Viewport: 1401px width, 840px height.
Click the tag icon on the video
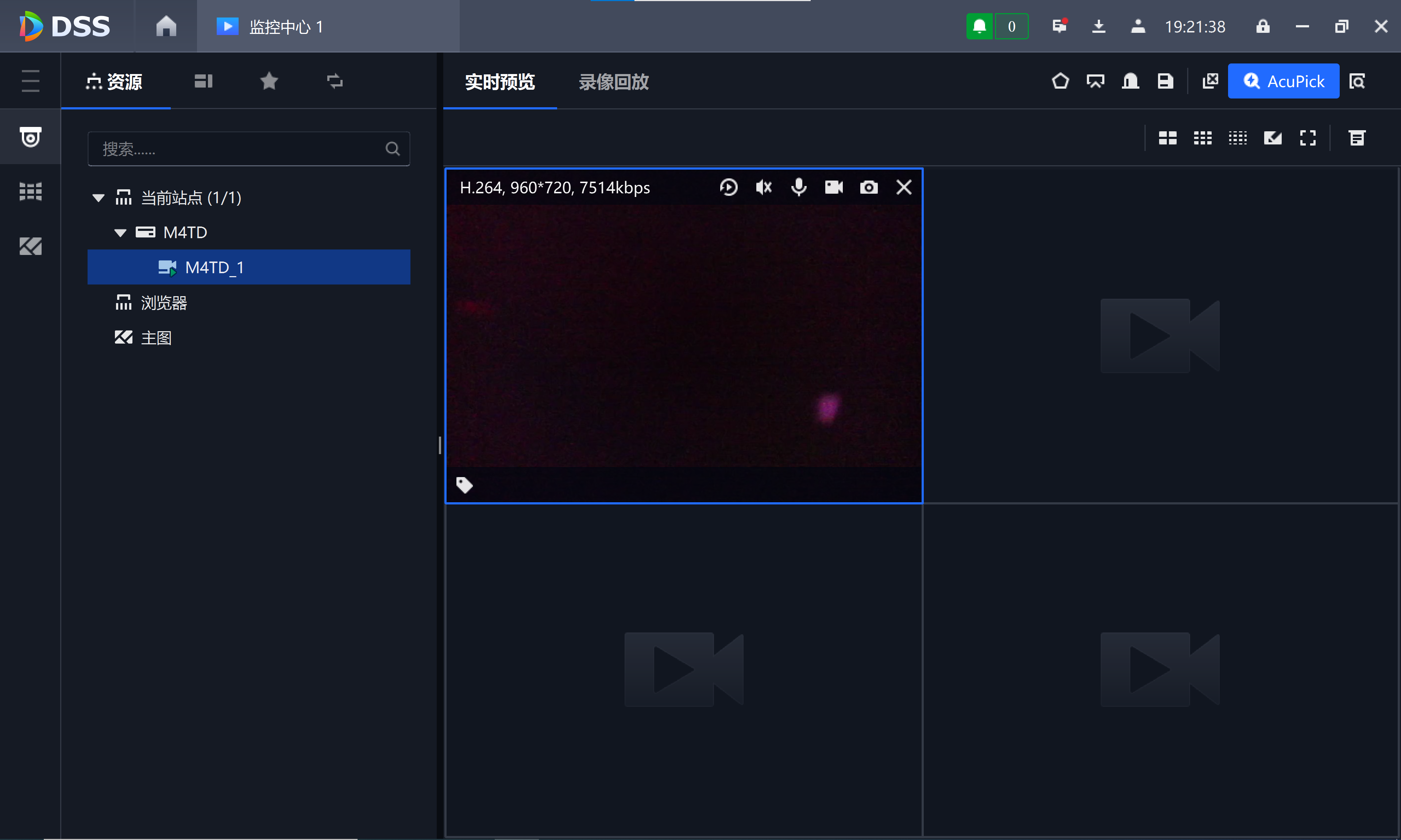[464, 484]
